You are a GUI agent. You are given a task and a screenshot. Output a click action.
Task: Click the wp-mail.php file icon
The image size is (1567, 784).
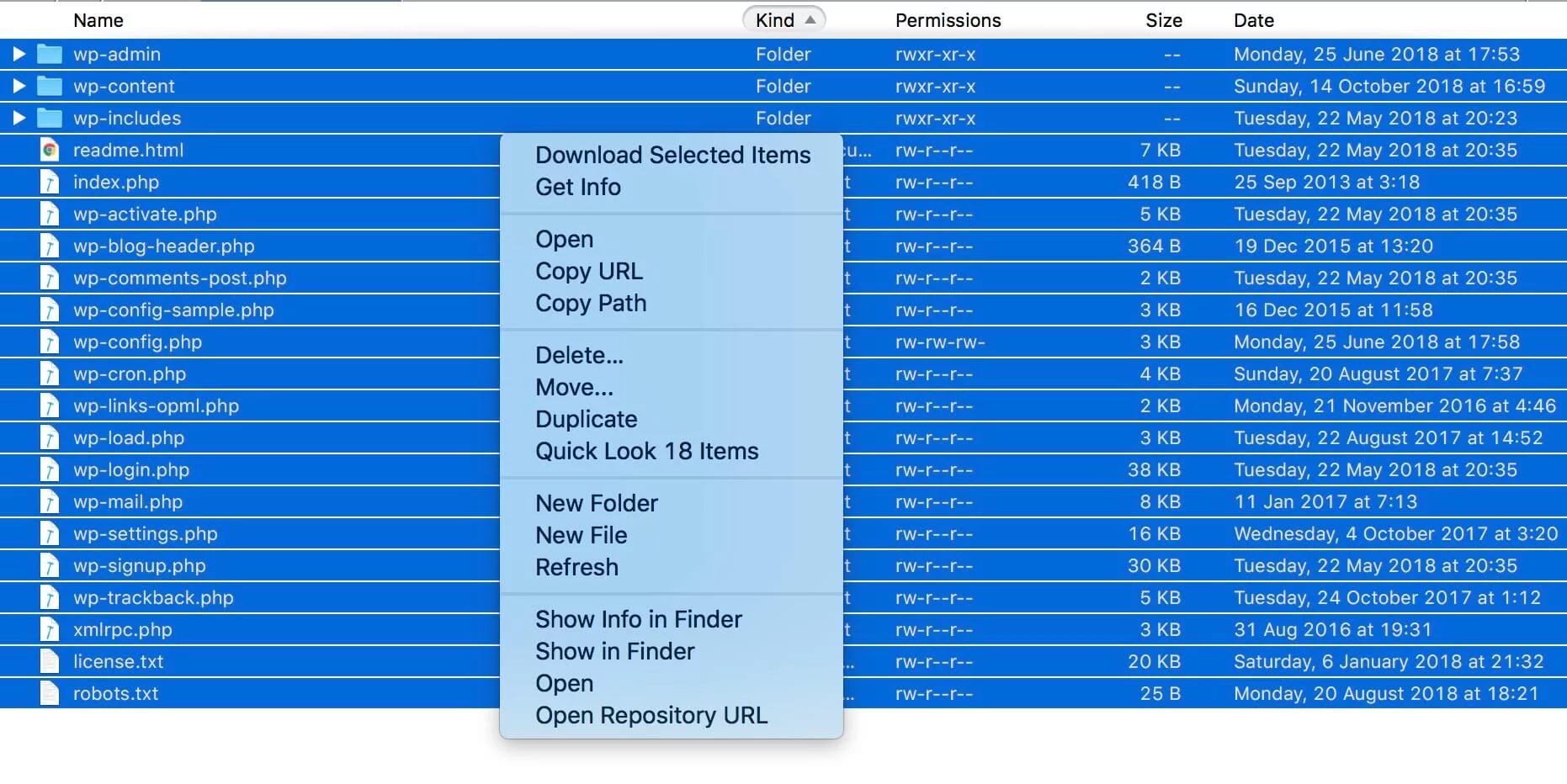point(50,502)
